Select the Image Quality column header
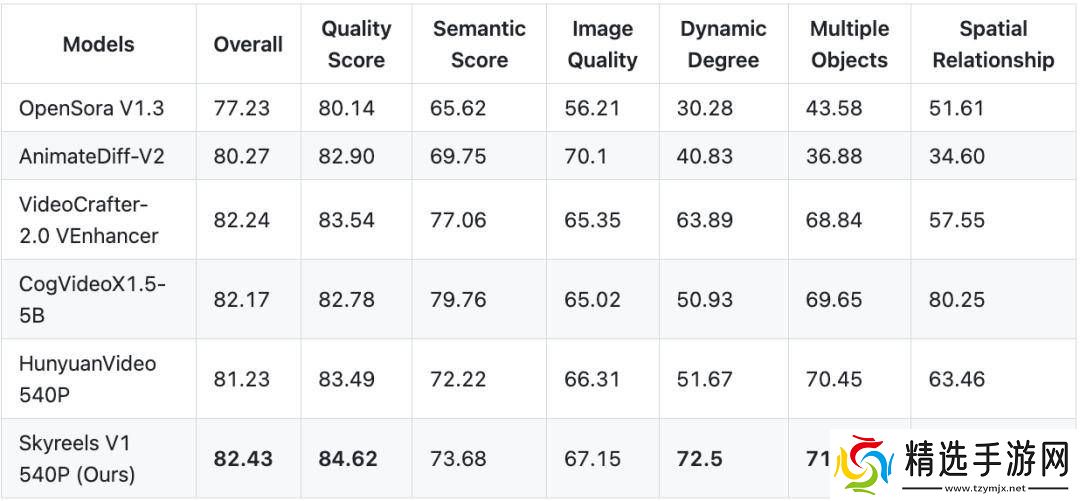 [x=602, y=44]
